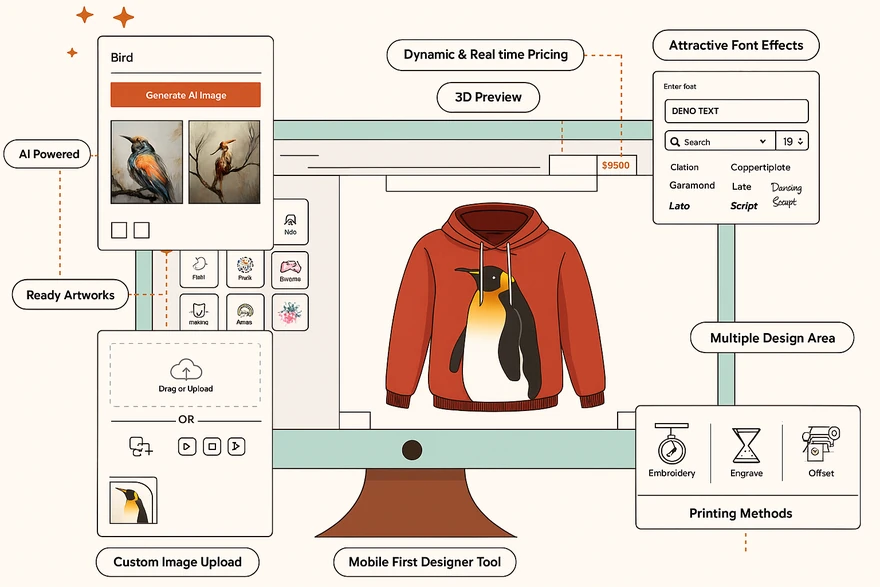The height and width of the screenshot is (587, 880).
Task: Click the copy shapes icon below OR divider
Action: pyautogui.click(x=138, y=447)
